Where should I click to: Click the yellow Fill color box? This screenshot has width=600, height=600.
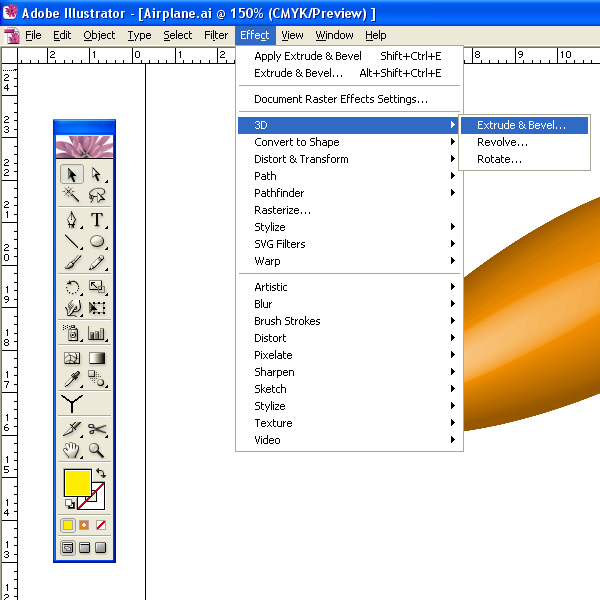click(x=78, y=483)
